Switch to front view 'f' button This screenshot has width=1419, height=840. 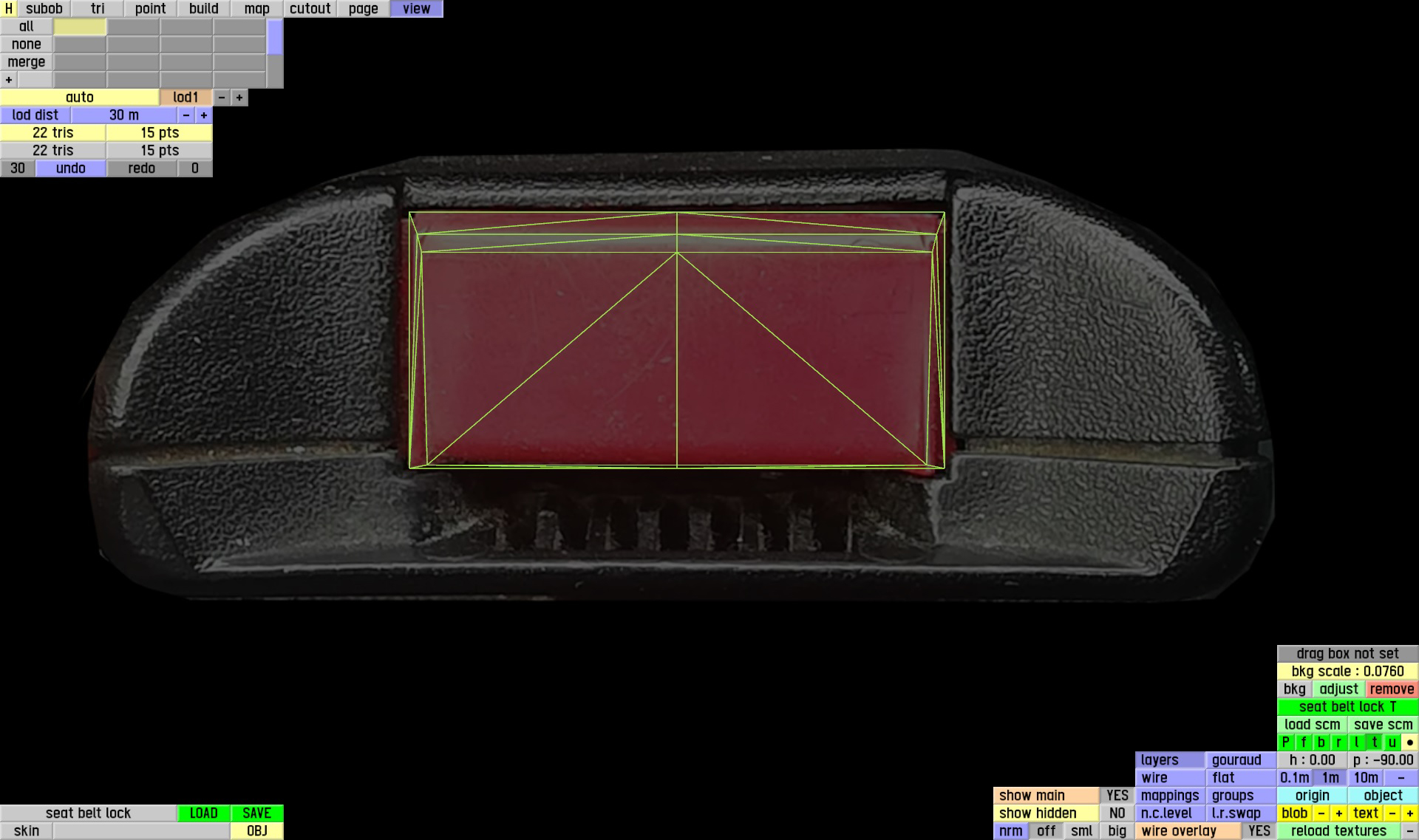click(1303, 742)
